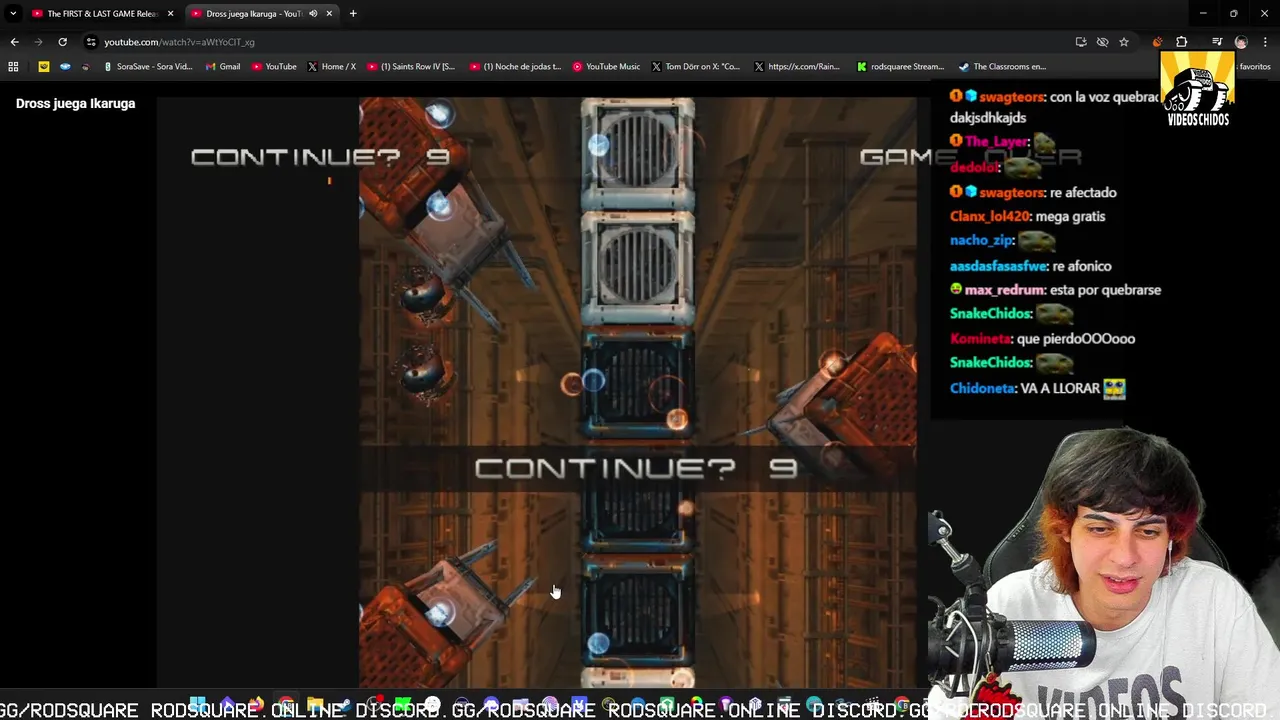Click the address bar URL field
This screenshot has width=1280, height=720.
point(580,42)
